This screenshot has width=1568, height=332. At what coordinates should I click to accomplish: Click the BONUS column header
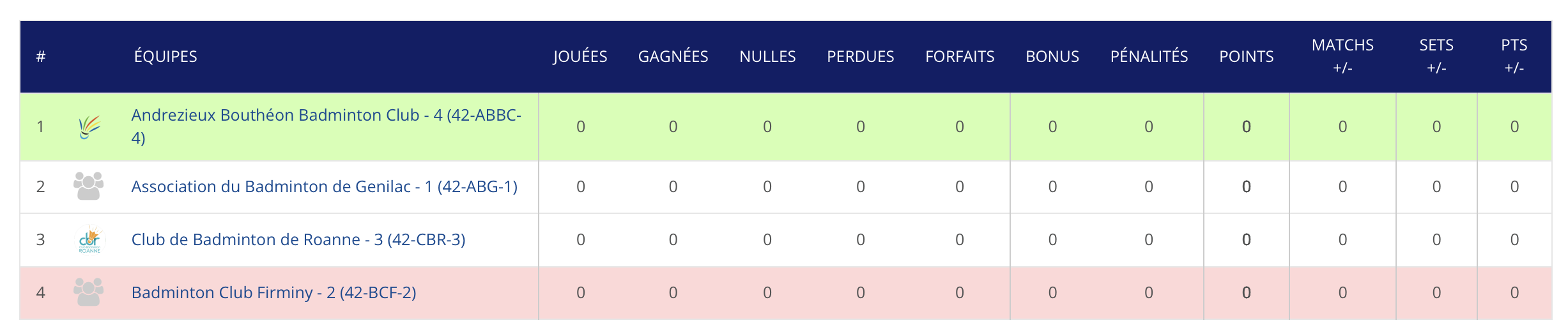[1052, 56]
